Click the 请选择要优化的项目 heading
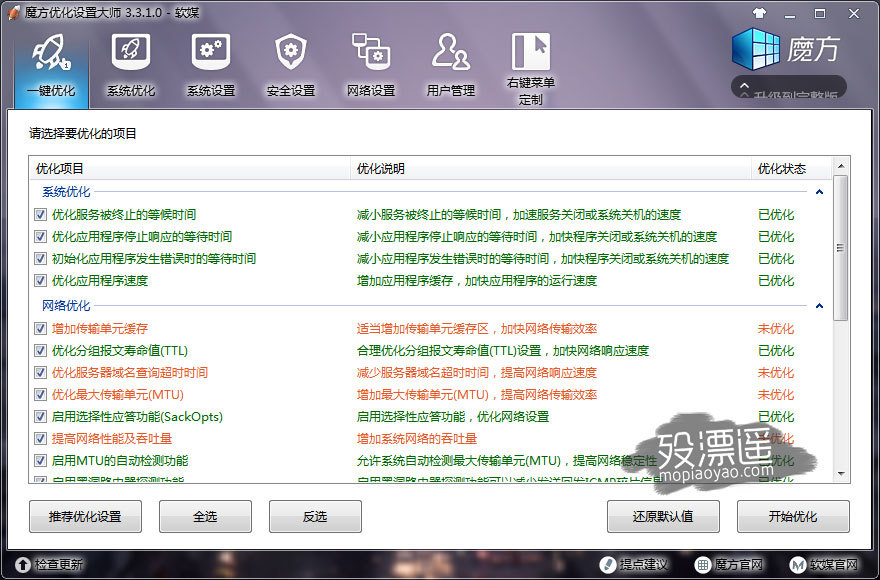 [x=83, y=134]
